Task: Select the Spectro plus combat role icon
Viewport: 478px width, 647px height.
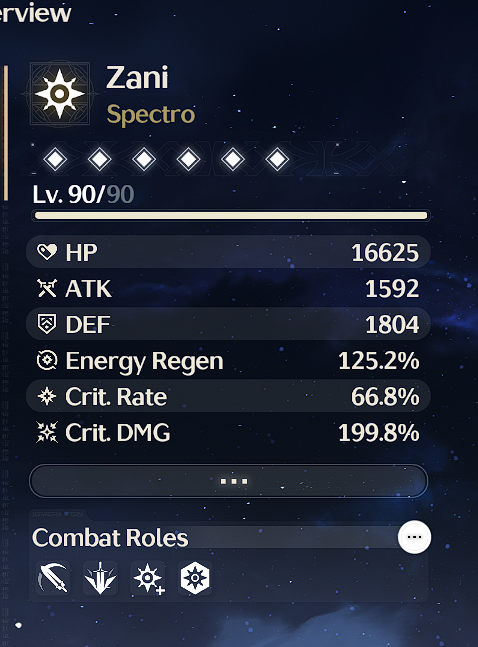Action: coord(148,578)
